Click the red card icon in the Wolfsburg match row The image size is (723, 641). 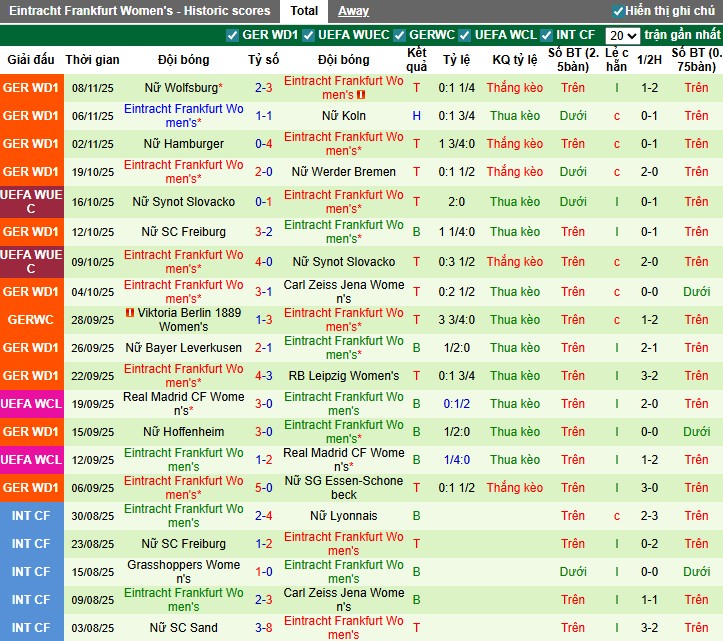tap(361, 95)
